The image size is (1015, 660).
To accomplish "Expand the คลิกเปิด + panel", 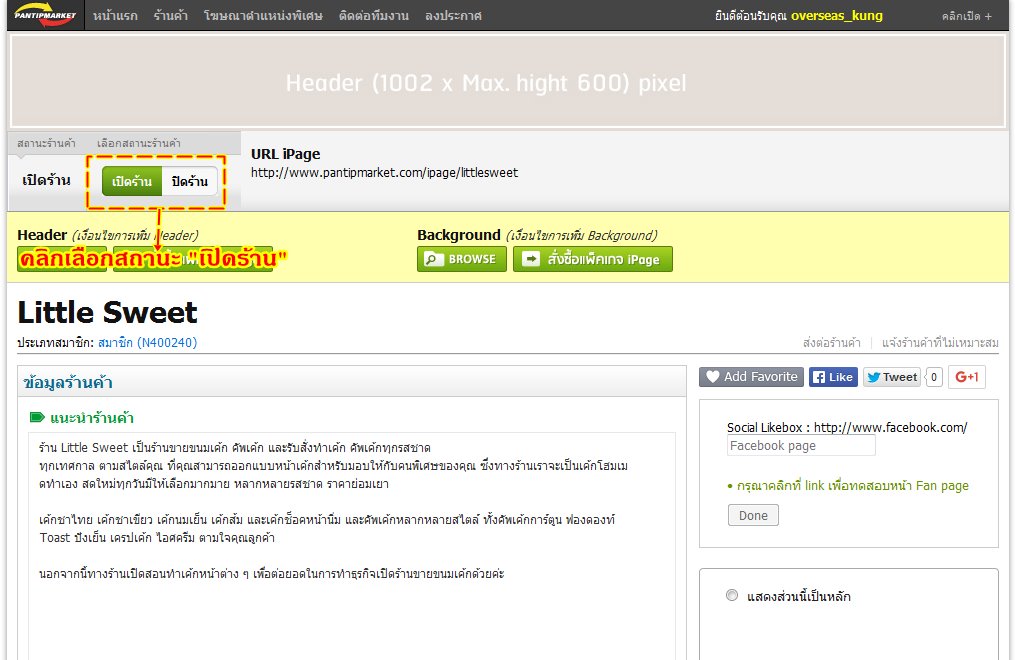I will [x=966, y=16].
